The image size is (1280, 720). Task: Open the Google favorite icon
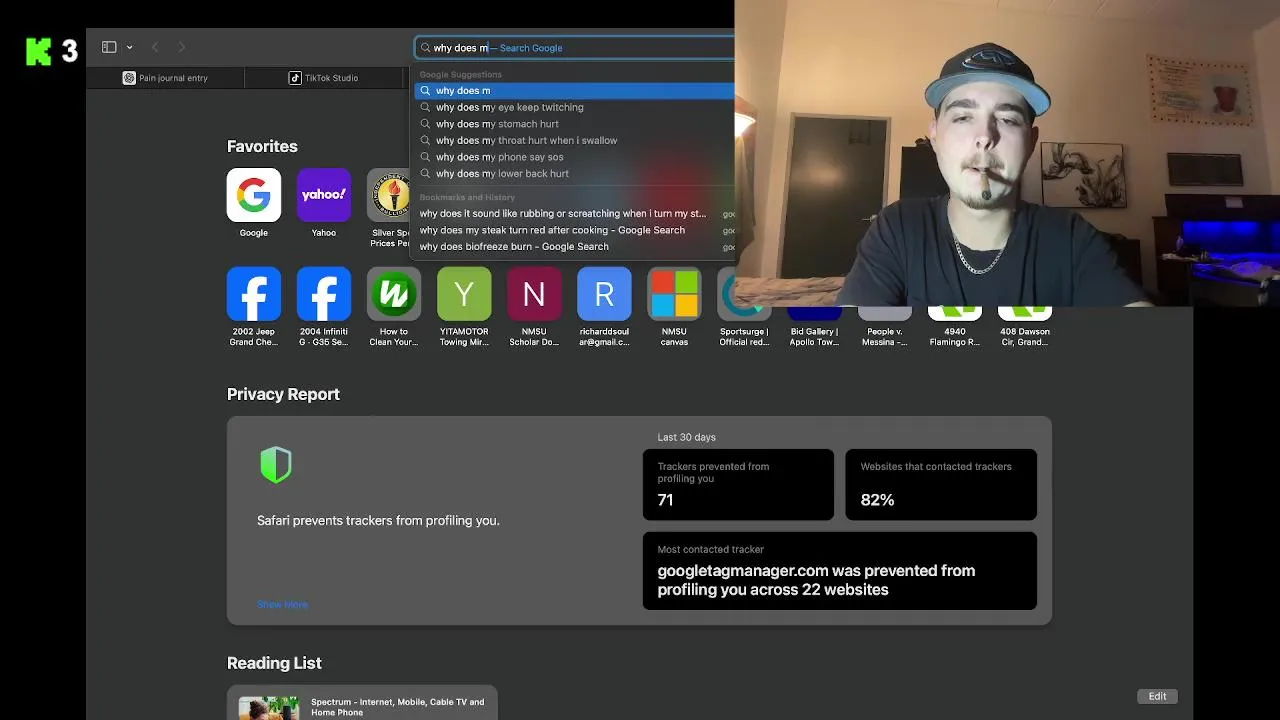pos(254,195)
